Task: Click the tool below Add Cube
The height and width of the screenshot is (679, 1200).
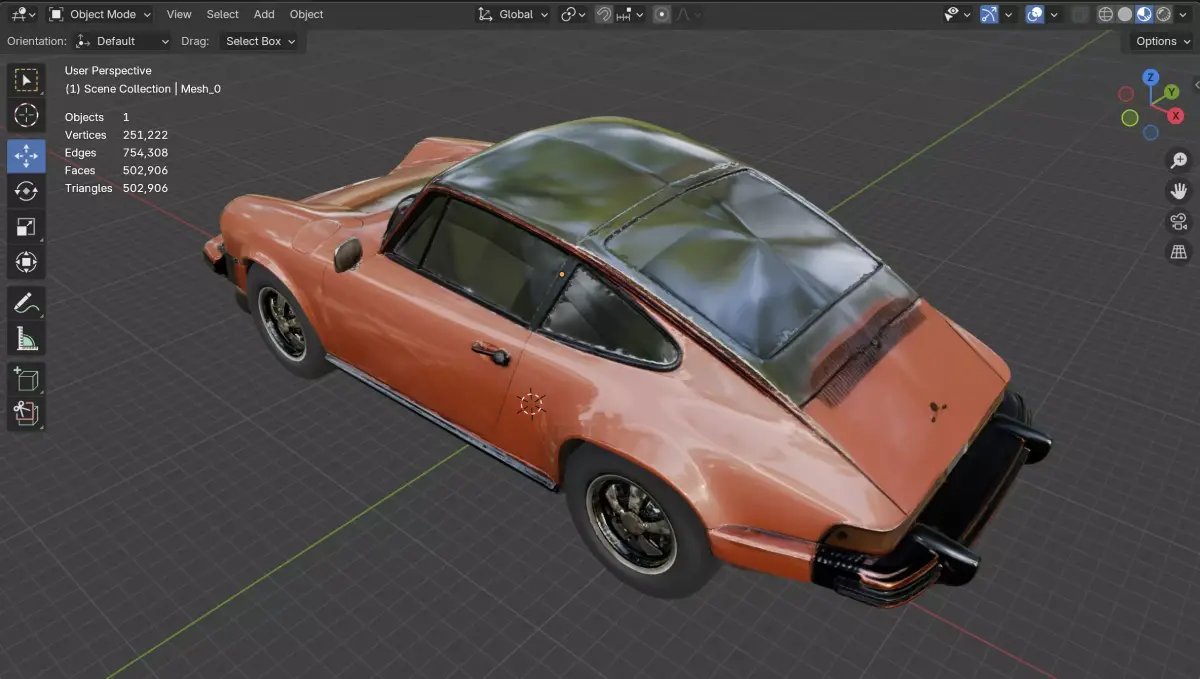Action: click(x=26, y=413)
